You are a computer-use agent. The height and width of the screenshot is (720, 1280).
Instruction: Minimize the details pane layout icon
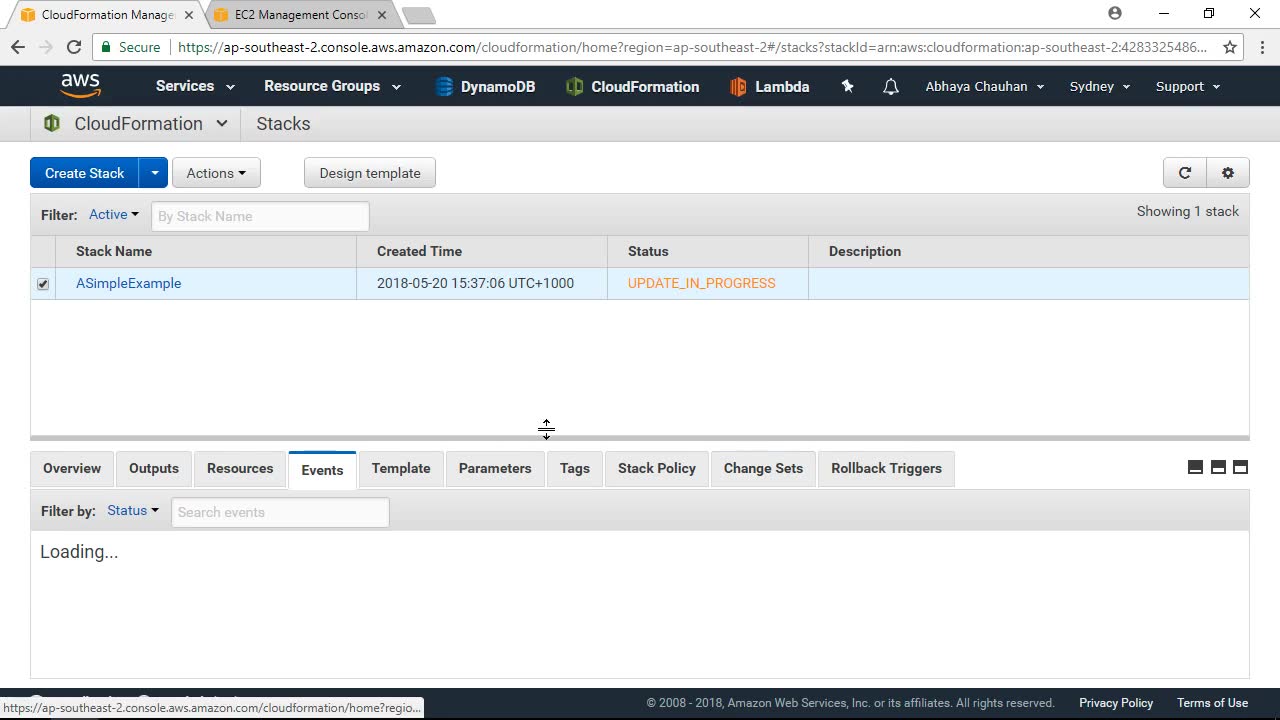pos(1195,467)
